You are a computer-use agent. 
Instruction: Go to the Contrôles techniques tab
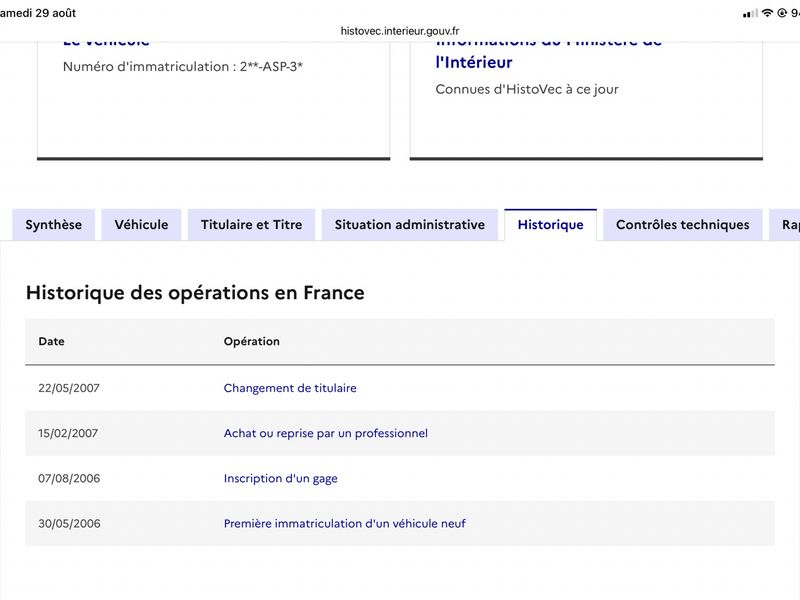pyautogui.click(x=683, y=224)
